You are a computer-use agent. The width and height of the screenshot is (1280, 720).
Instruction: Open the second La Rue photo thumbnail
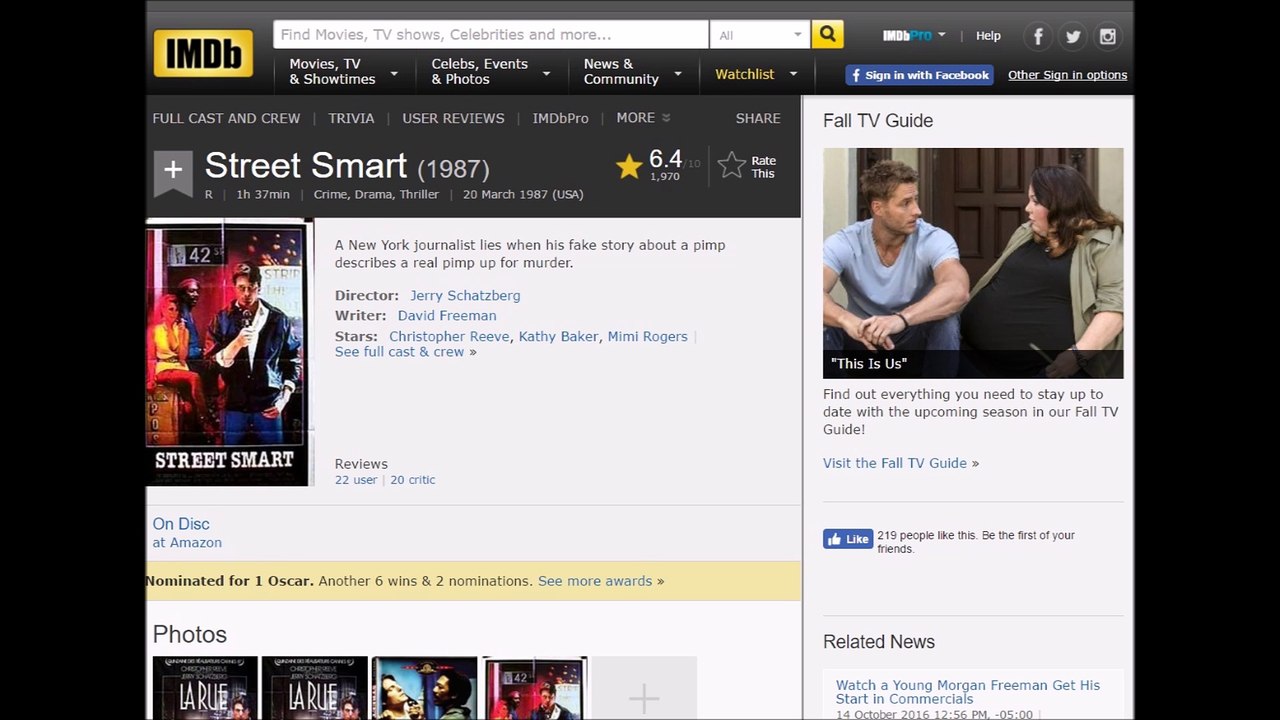pos(315,688)
